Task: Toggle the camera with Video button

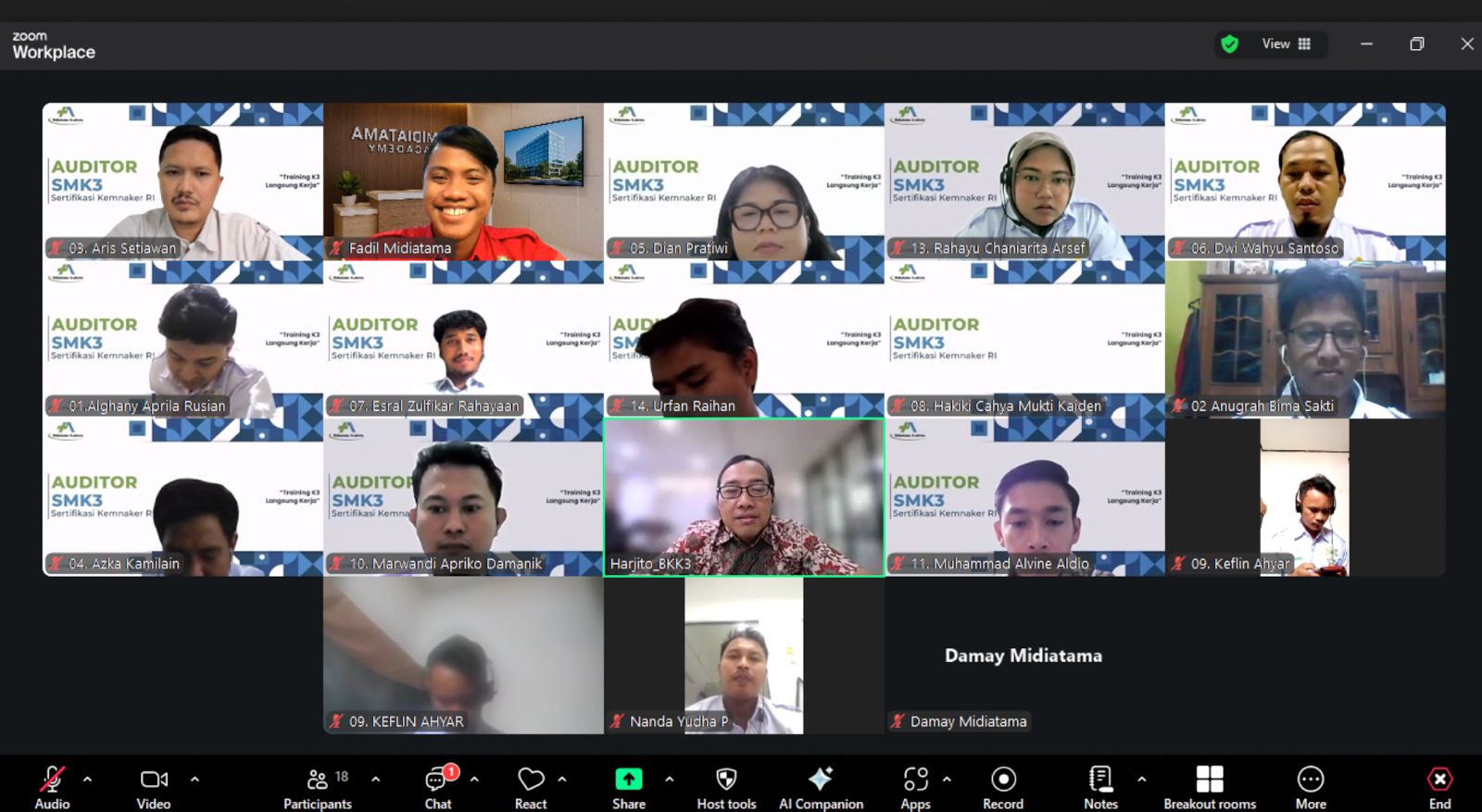Action: tap(154, 787)
